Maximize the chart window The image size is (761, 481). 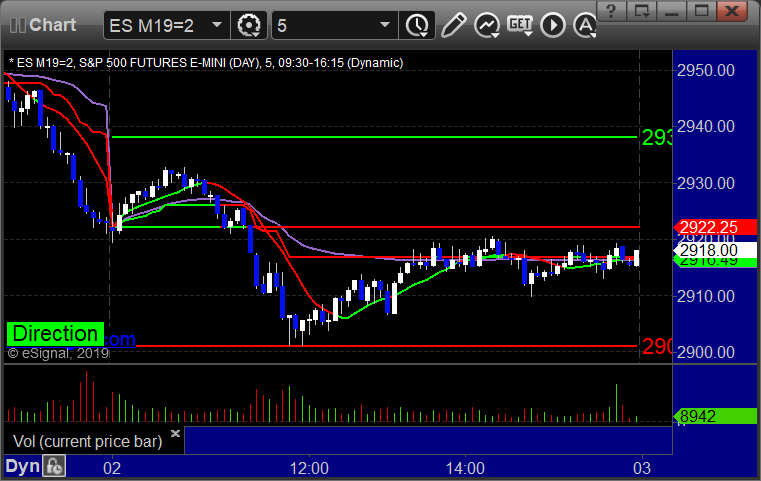point(701,11)
